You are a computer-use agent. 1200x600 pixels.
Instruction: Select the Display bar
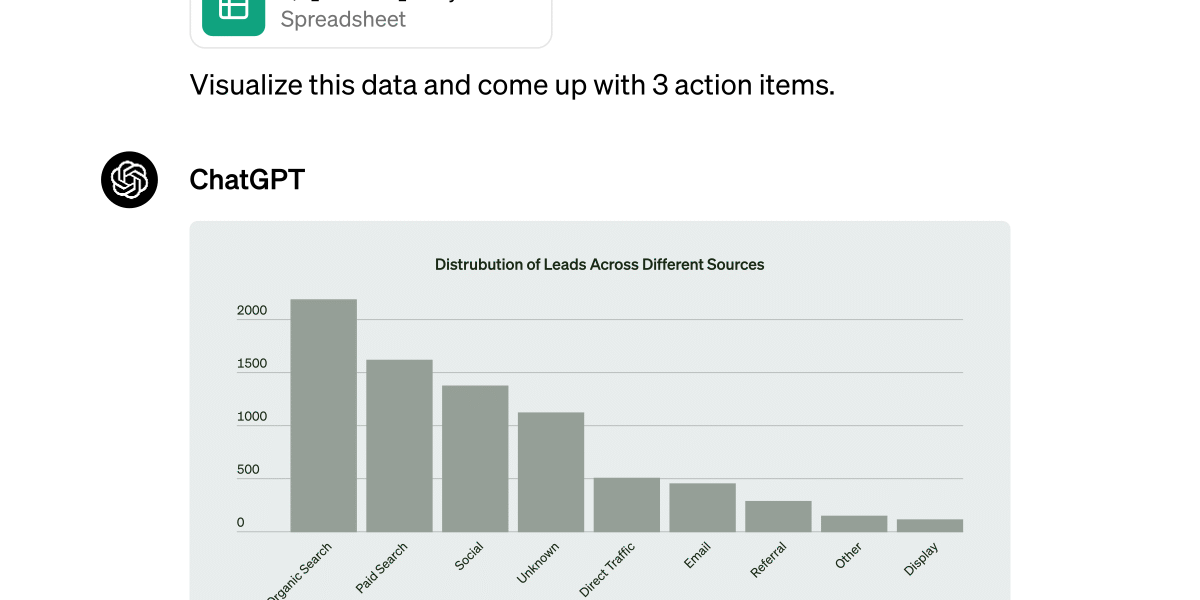coord(930,526)
